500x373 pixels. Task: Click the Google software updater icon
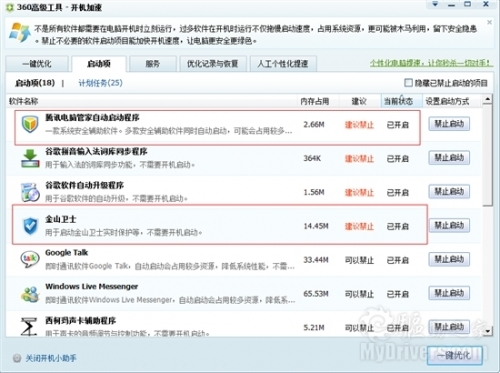(x=30, y=192)
